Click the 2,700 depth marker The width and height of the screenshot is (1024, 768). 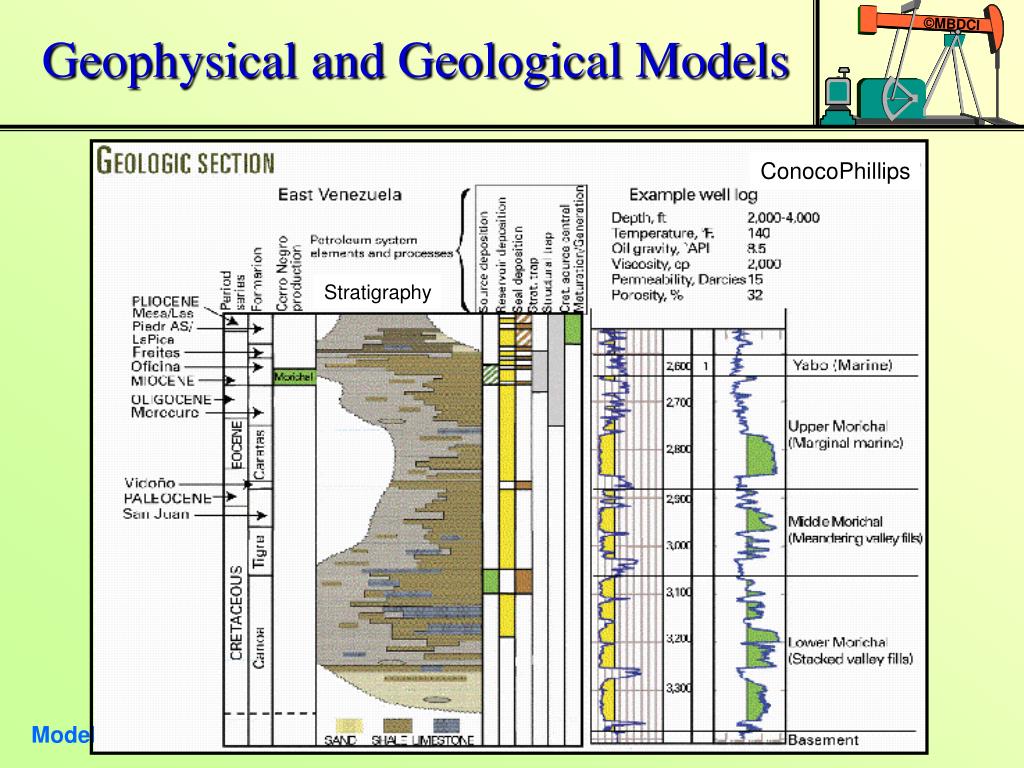pos(679,402)
